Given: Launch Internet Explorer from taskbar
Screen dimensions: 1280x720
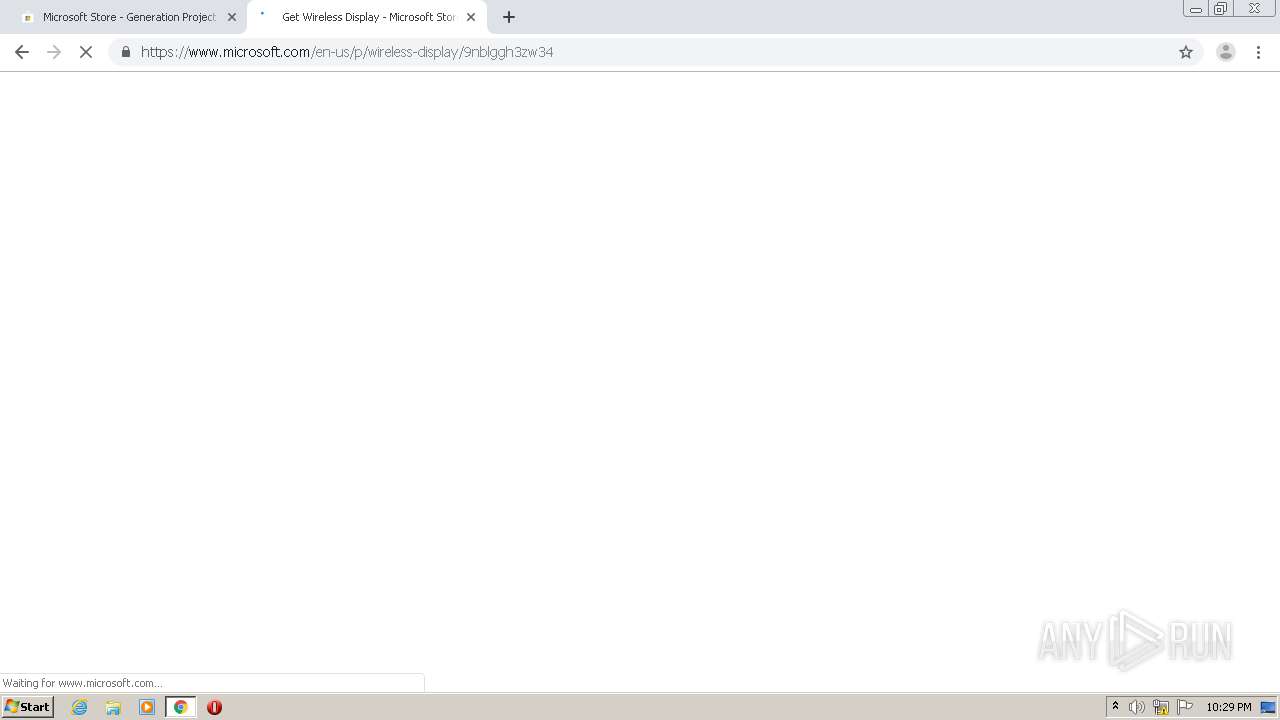Looking at the screenshot, I should pyautogui.click(x=80, y=707).
